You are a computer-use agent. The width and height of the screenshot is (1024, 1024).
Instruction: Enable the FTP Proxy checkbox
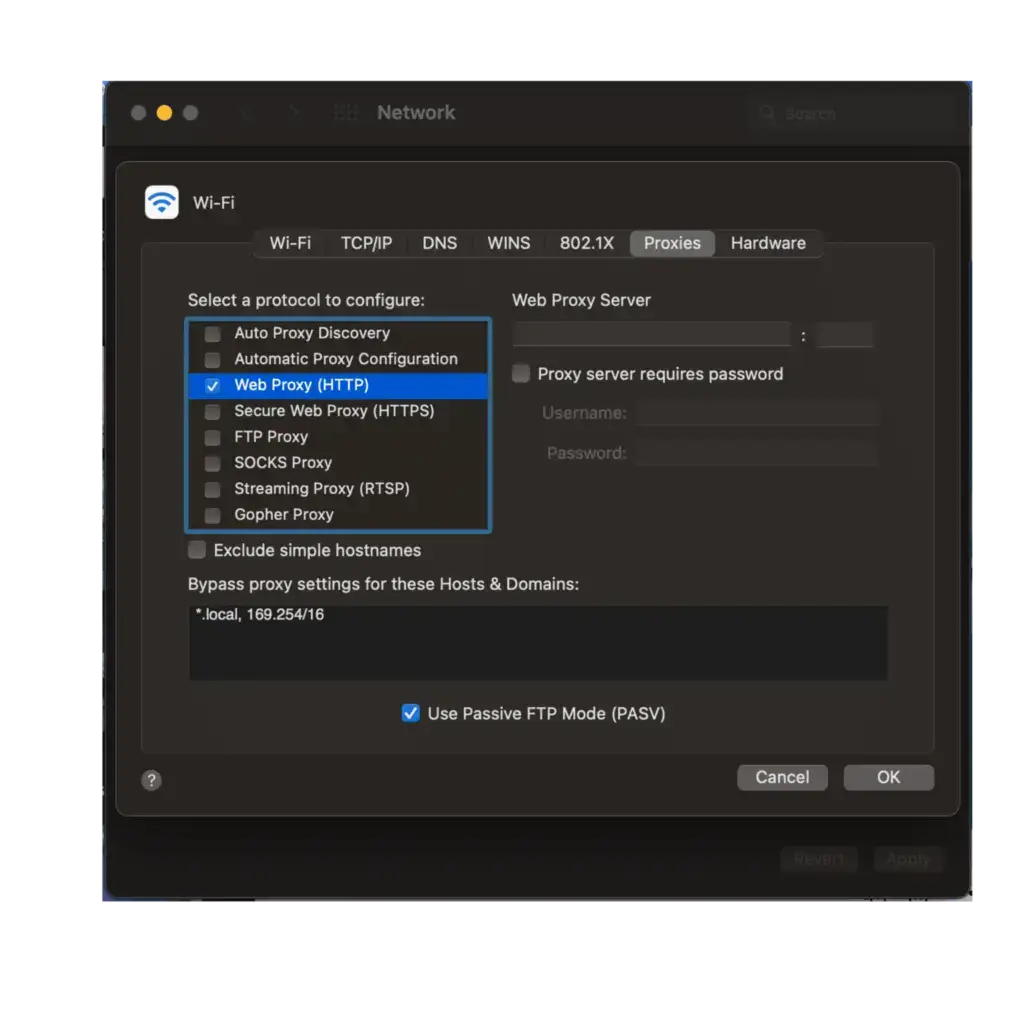tap(212, 436)
